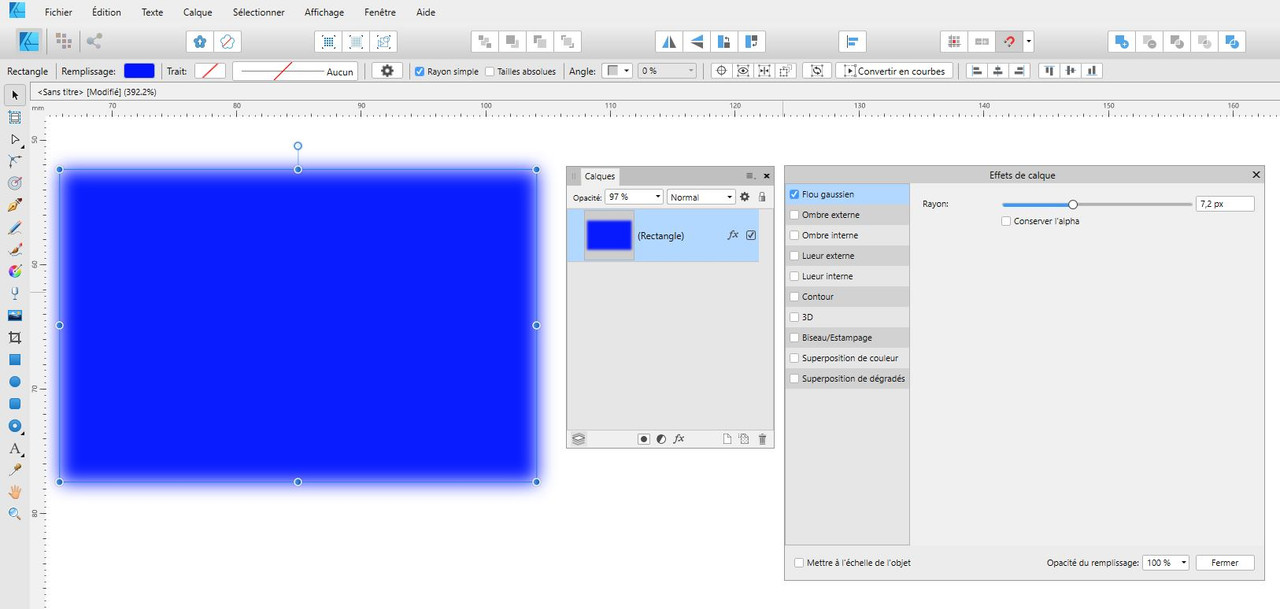Click Convertir en courbes button

892,71
